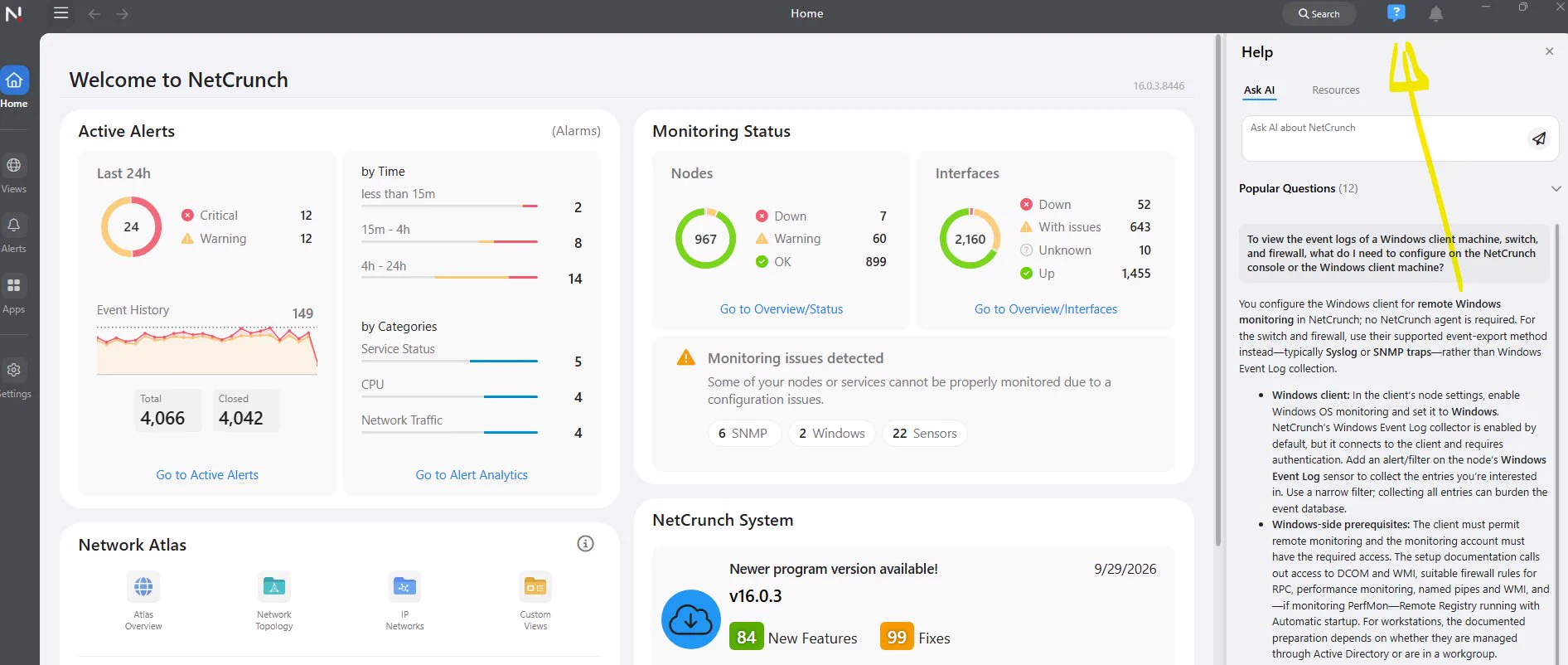Click the 22 Sensors issues chip
This screenshot has height=665, width=1568.
[x=925, y=434]
